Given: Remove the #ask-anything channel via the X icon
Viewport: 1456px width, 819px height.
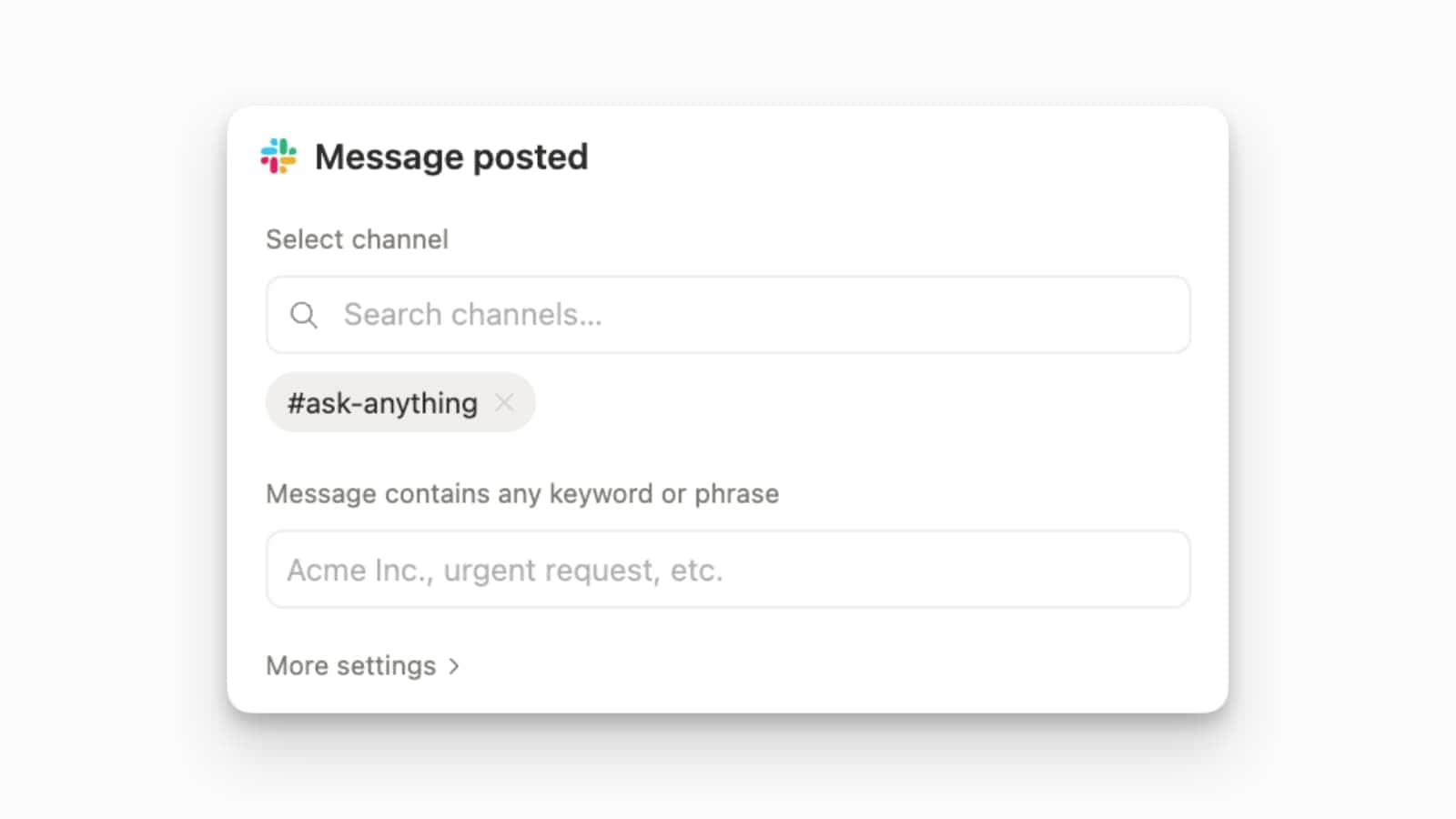Looking at the screenshot, I should [x=506, y=402].
